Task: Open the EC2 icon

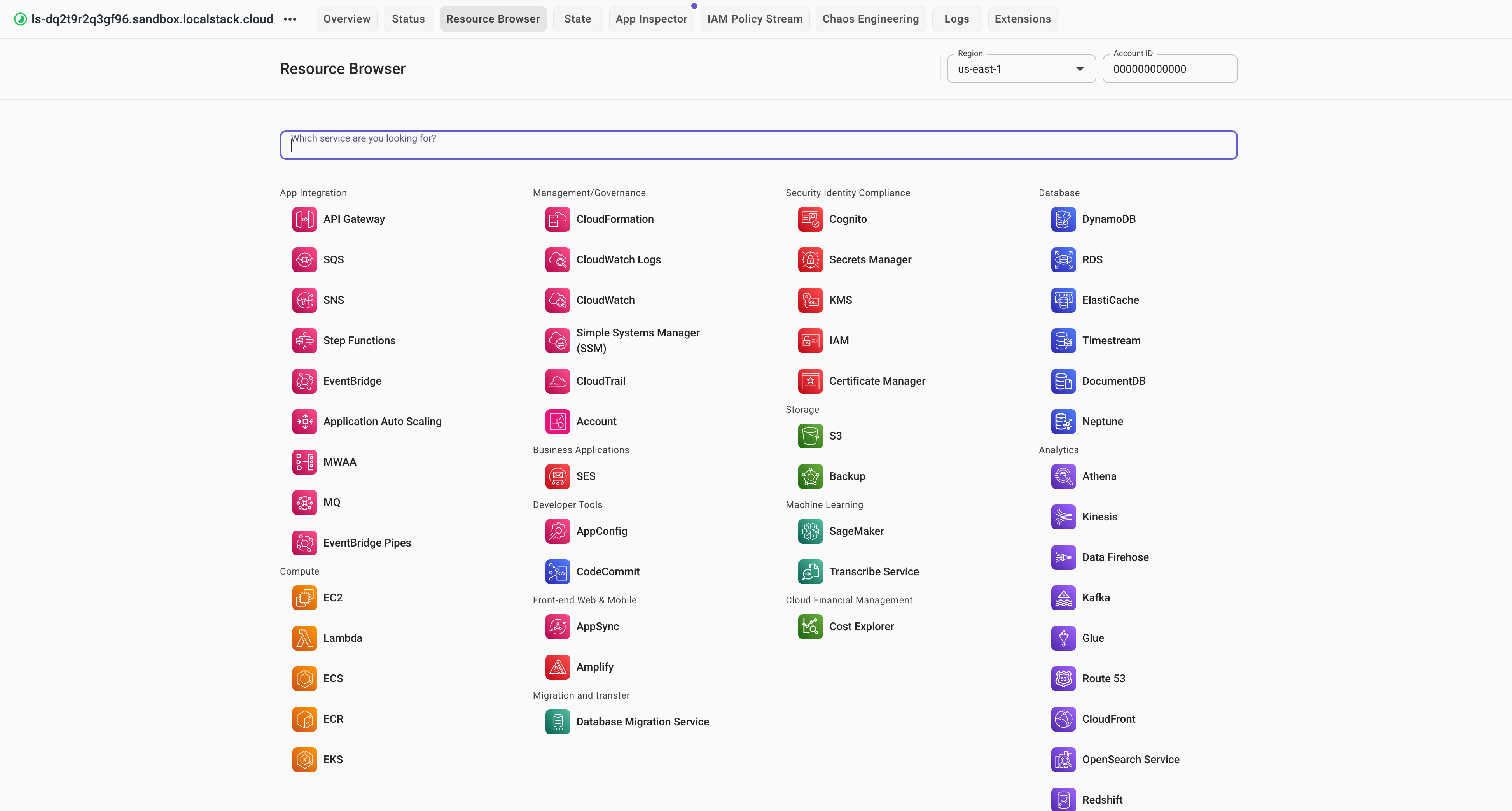Action: [x=305, y=598]
